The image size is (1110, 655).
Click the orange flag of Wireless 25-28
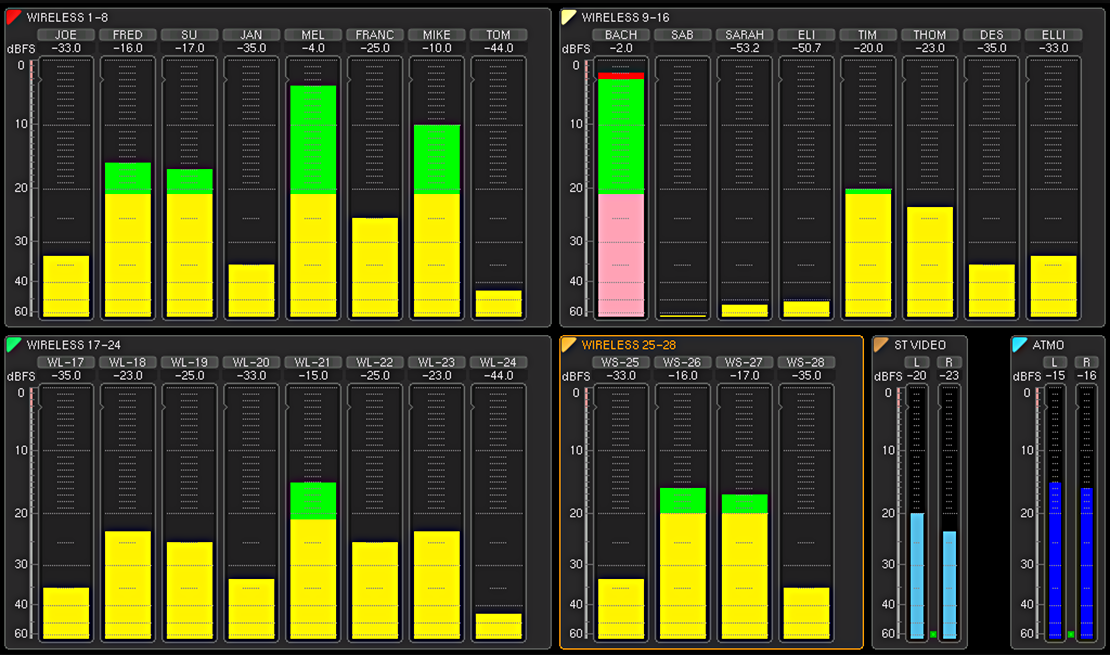click(569, 345)
